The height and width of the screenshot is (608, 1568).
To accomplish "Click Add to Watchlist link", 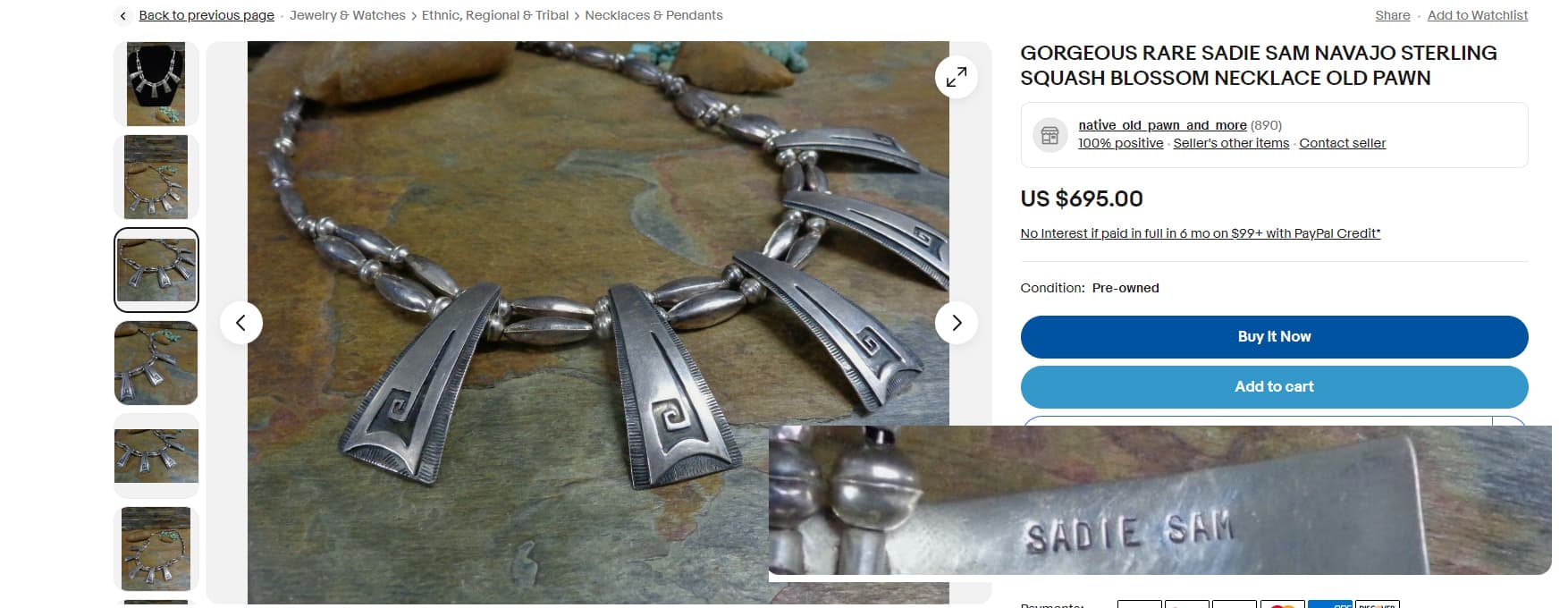I will [x=1477, y=15].
